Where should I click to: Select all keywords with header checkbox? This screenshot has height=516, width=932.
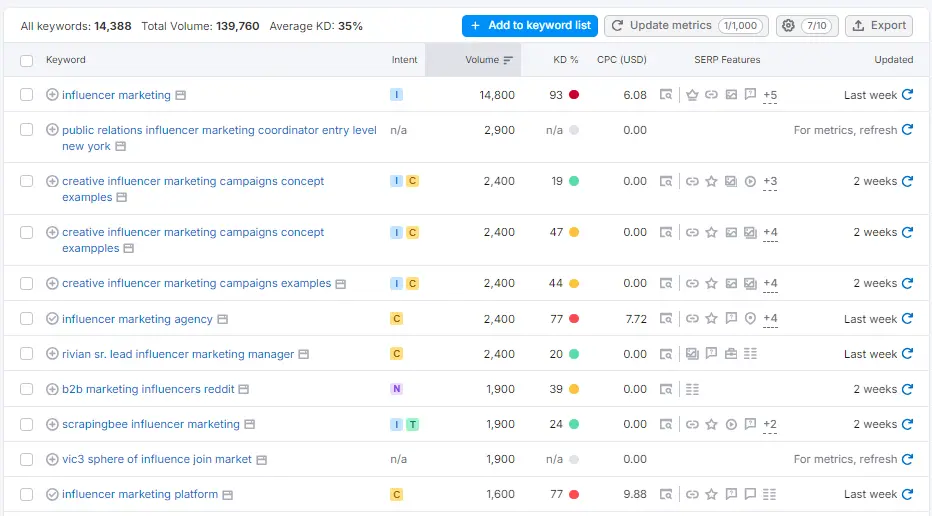click(x=27, y=60)
